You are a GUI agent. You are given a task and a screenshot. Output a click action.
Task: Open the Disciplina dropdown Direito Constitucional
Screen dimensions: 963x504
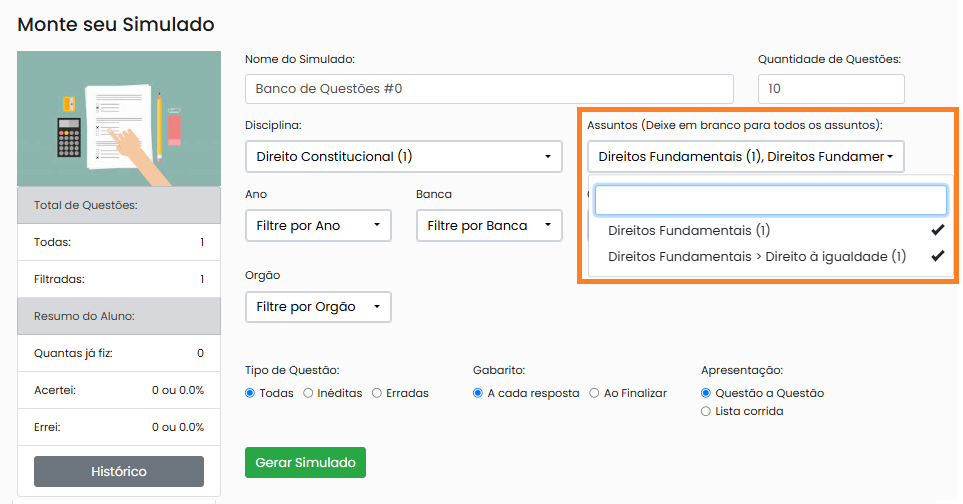tap(404, 157)
